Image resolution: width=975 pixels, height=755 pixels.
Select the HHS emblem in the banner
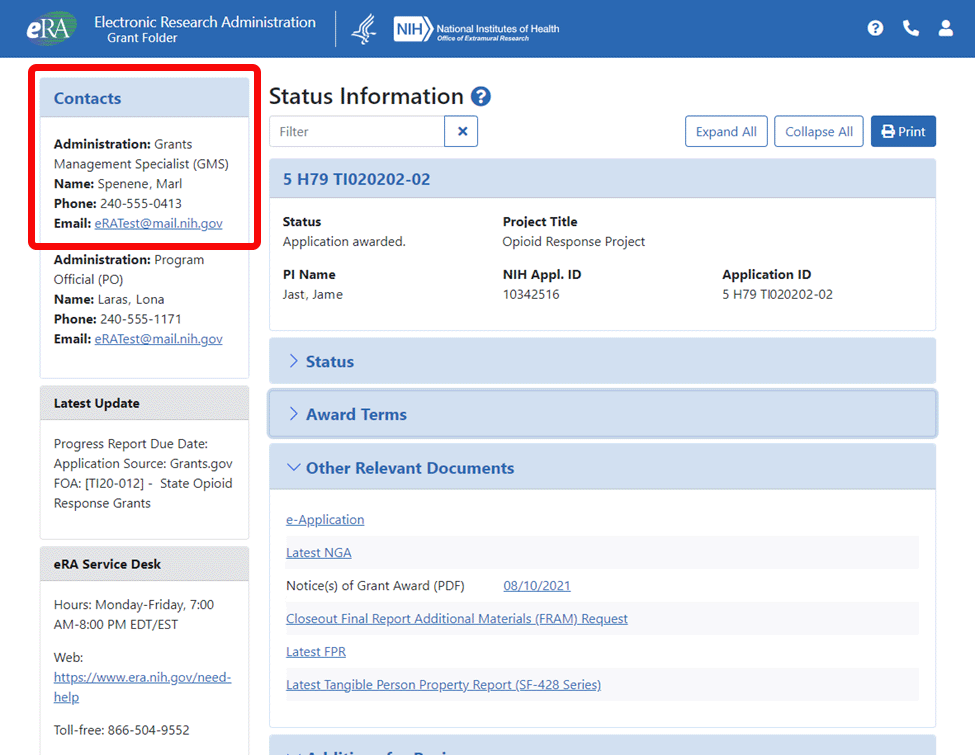[x=363, y=28]
